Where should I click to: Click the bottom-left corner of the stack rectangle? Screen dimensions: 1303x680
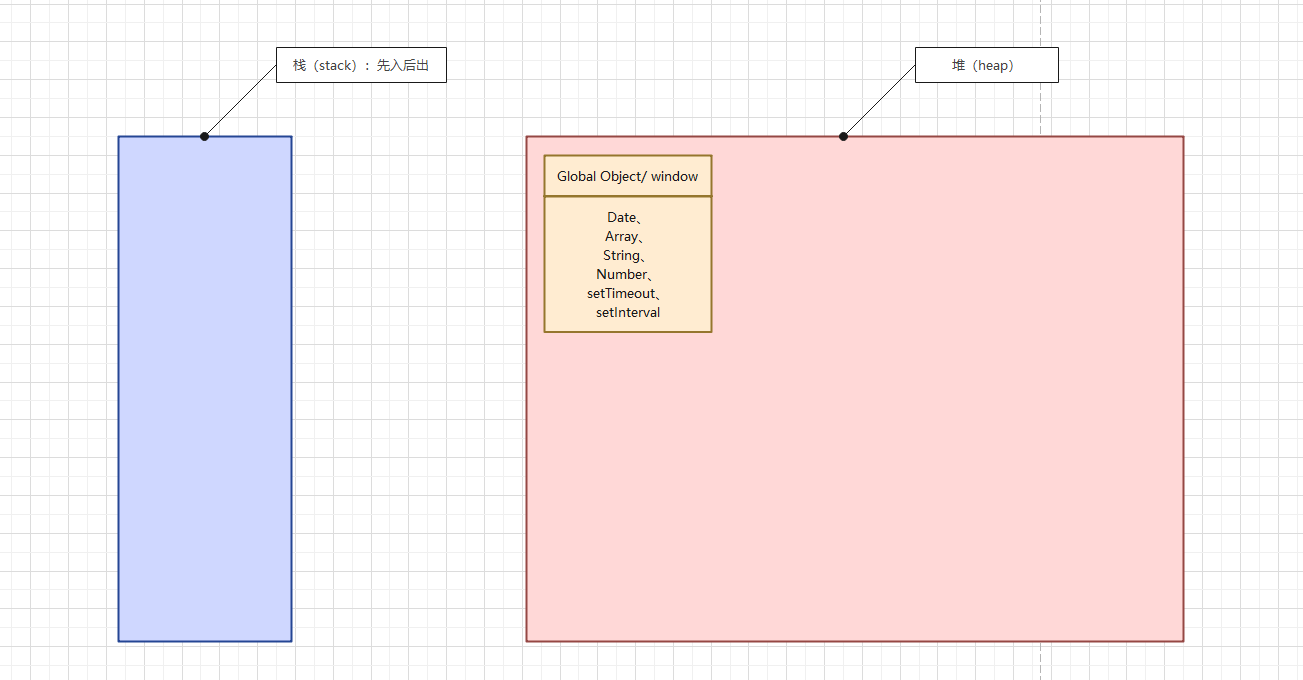coord(119,640)
